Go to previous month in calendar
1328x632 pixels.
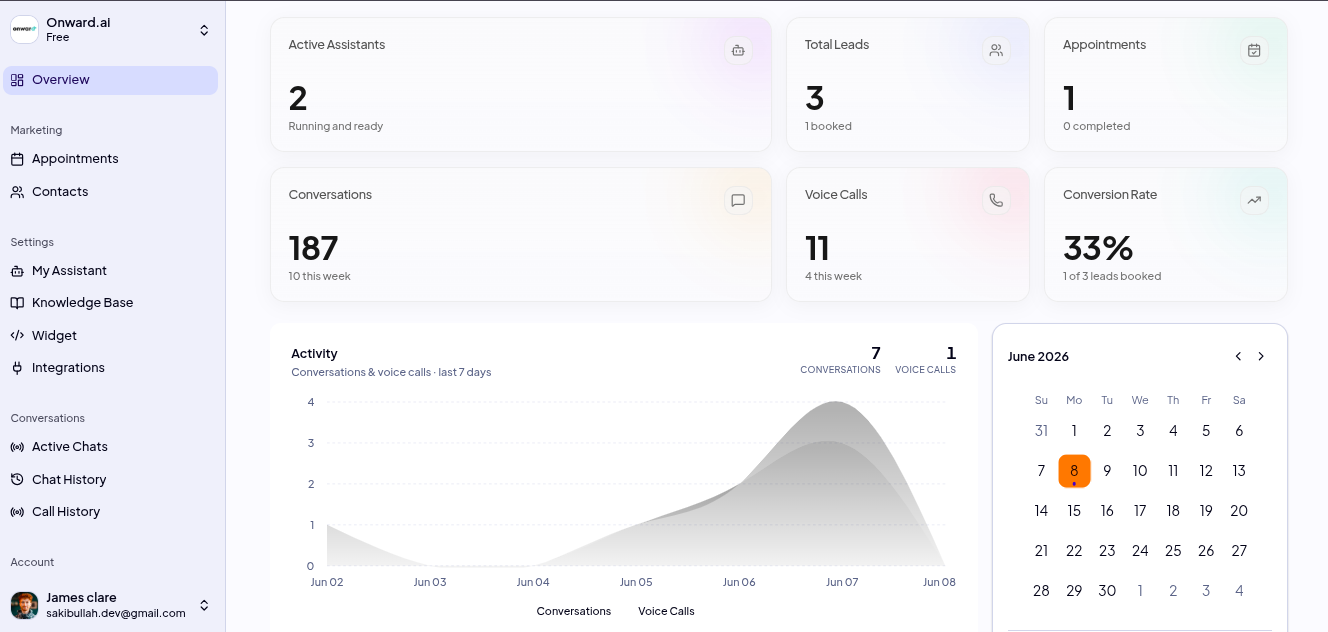(1238, 356)
